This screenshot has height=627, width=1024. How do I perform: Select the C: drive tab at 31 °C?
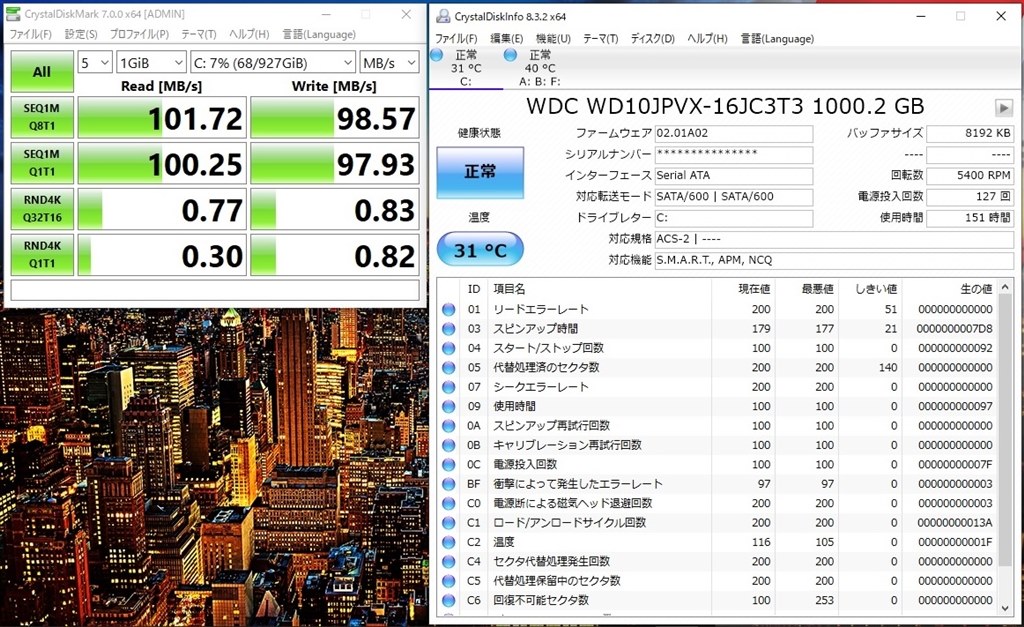[x=466, y=68]
